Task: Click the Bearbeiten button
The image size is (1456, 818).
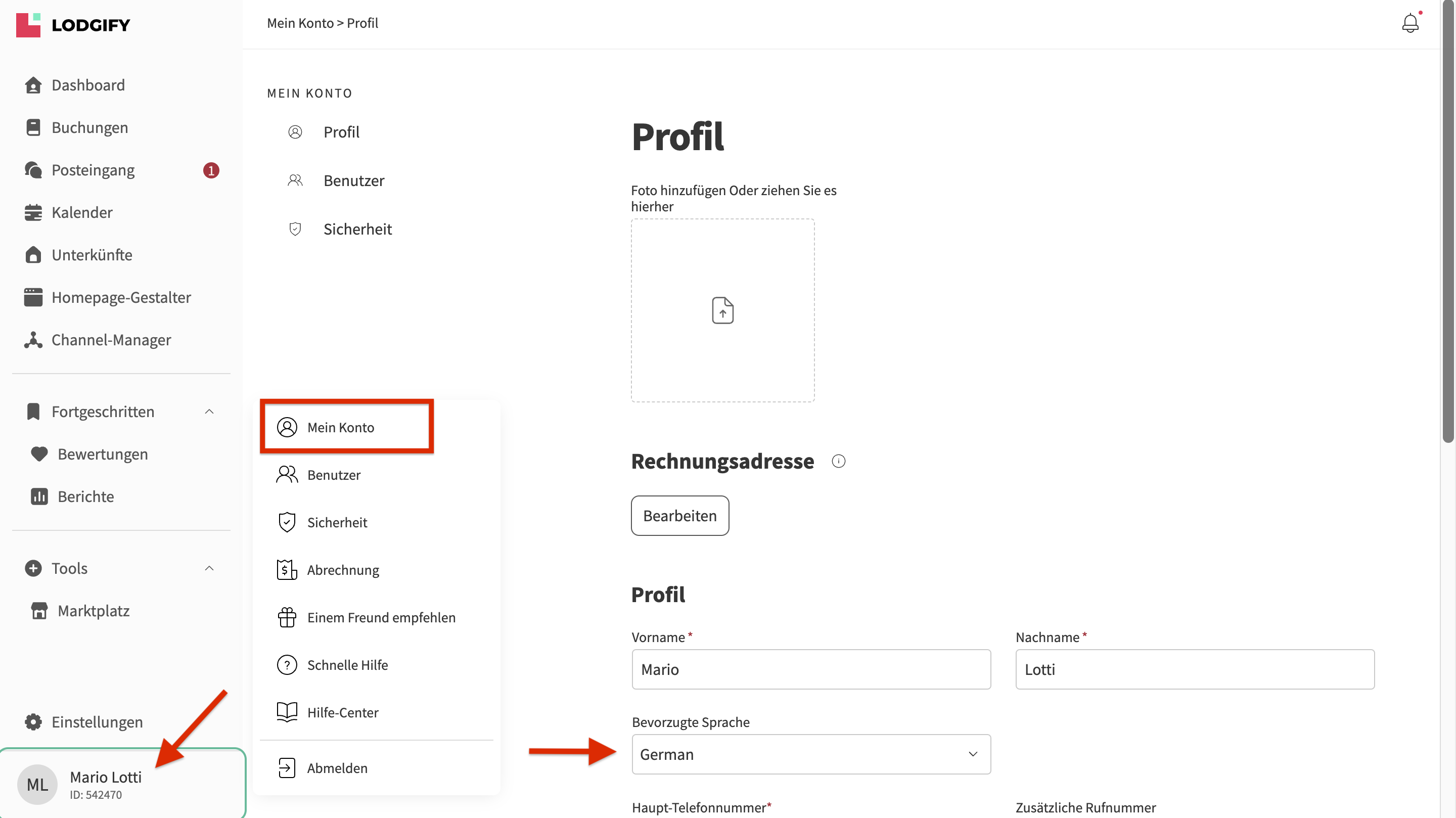Action: point(680,516)
